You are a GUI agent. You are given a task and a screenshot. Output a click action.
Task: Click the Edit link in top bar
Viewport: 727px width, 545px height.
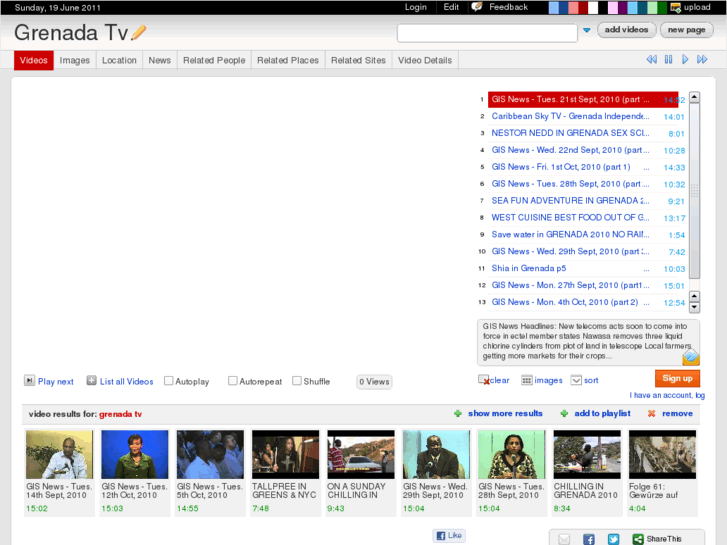[451, 7]
